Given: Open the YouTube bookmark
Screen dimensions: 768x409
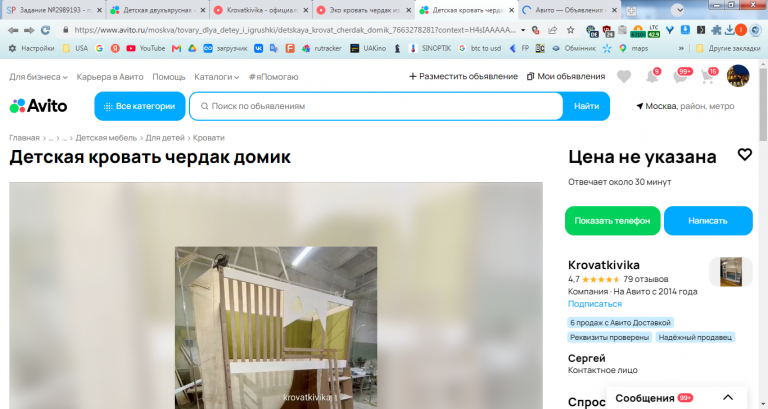Looking at the screenshot, I should [x=146, y=48].
